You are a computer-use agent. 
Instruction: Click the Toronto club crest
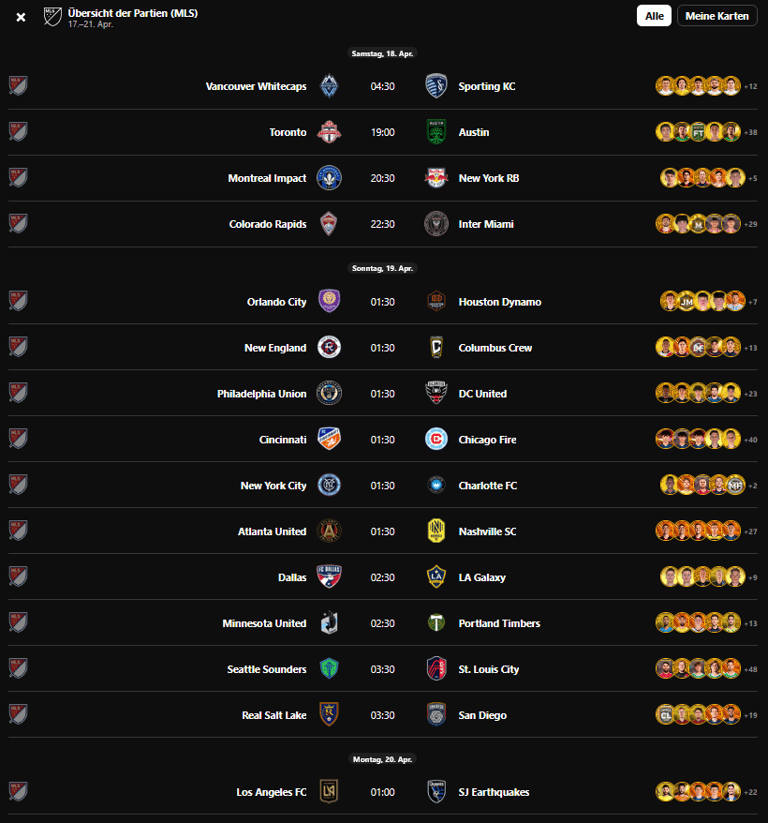click(329, 132)
